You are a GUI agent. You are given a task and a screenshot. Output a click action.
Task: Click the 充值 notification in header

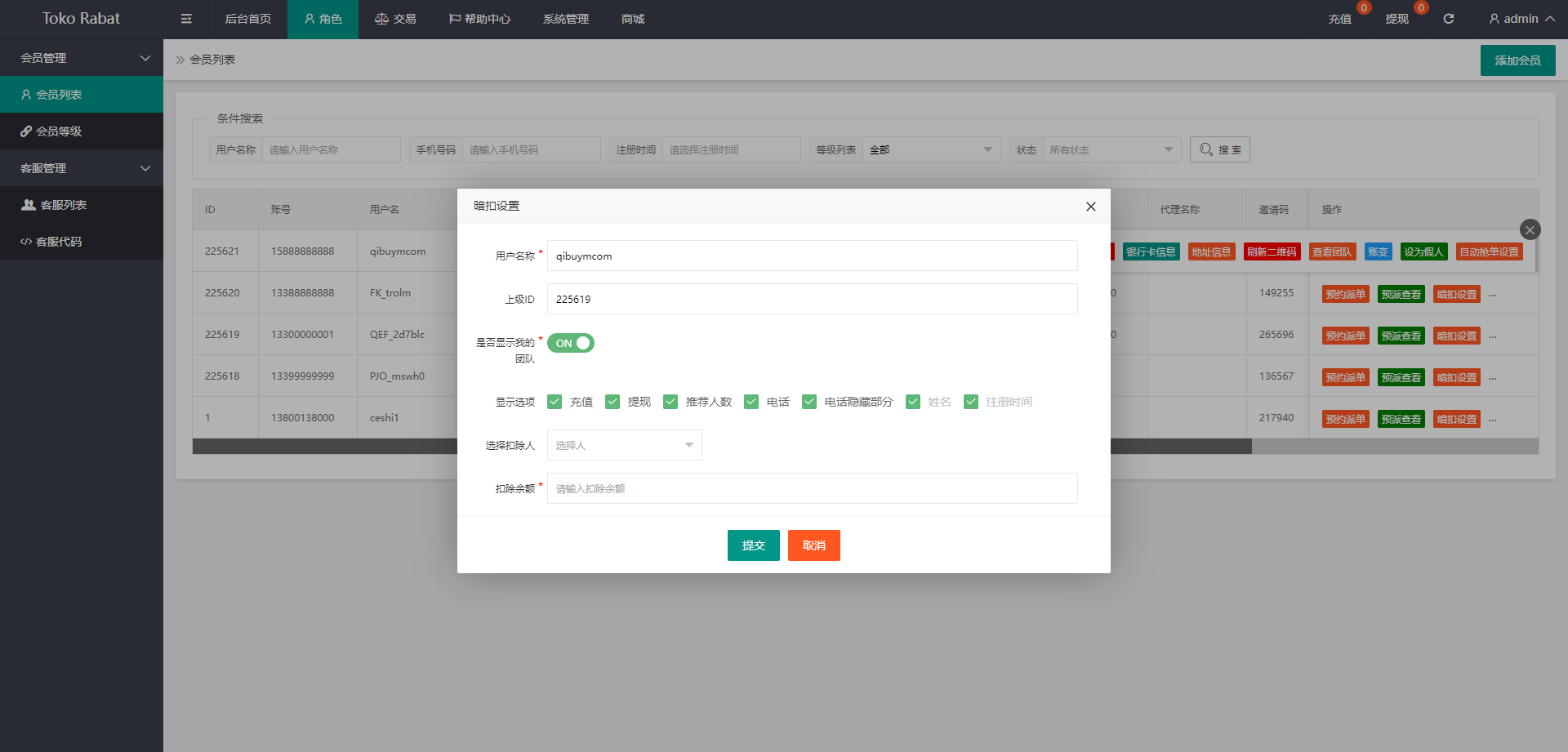[1339, 19]
